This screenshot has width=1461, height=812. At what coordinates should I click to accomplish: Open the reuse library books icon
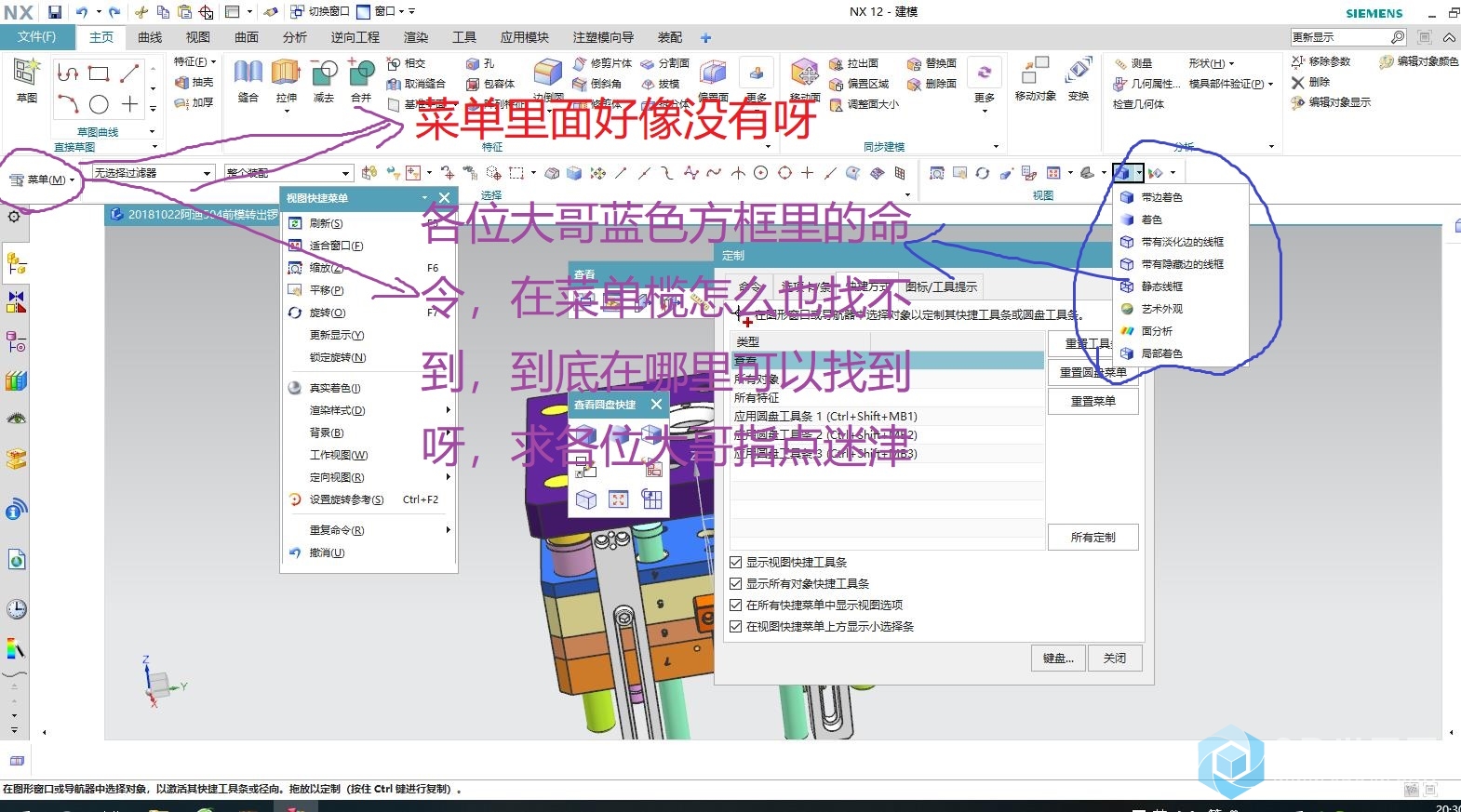16,380
